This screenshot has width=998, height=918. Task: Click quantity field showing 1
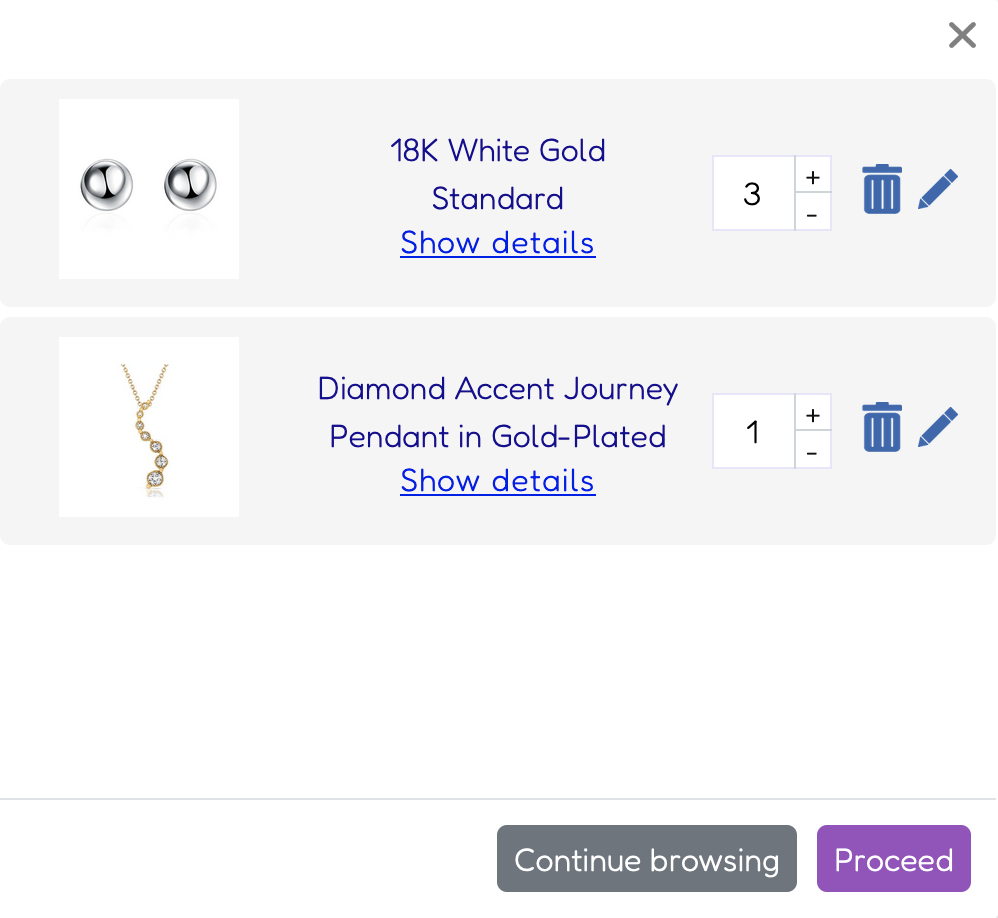coord(754,431)
